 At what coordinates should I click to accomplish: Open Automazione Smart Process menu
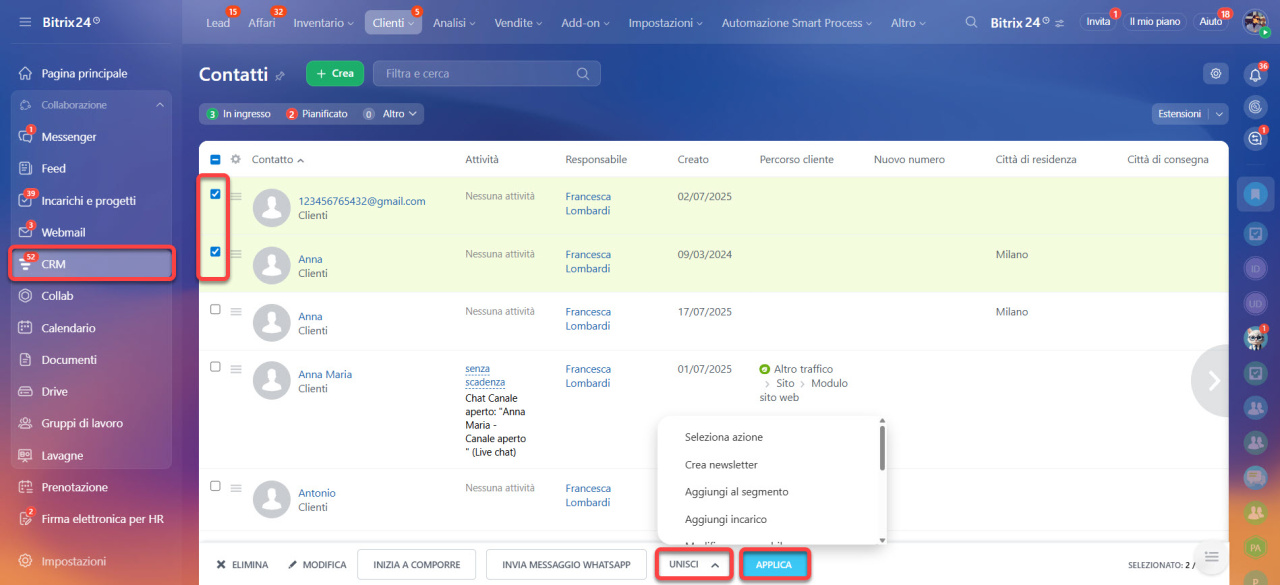pyautogui.click(x=798, y=22)
